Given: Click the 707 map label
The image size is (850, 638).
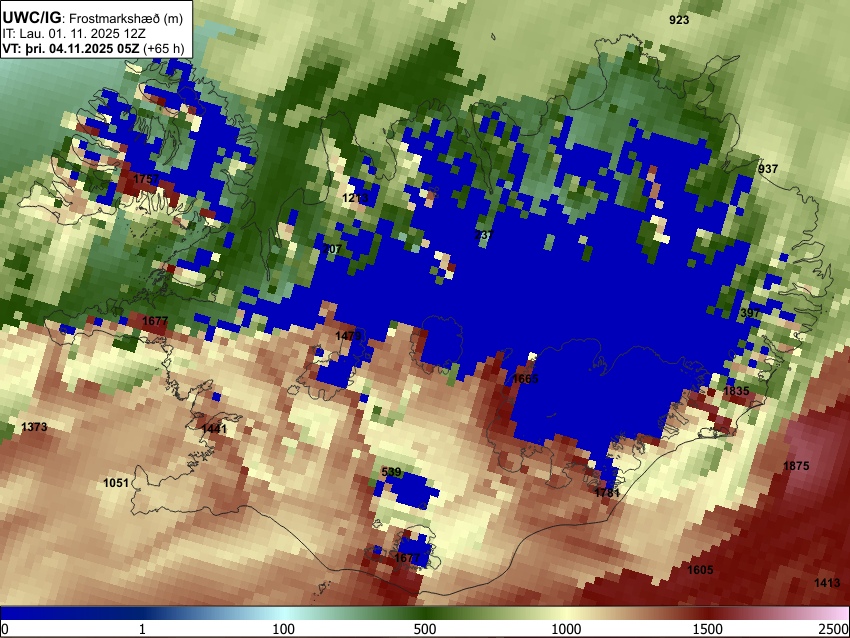Looking at the screenshot, I should [332, 249].
